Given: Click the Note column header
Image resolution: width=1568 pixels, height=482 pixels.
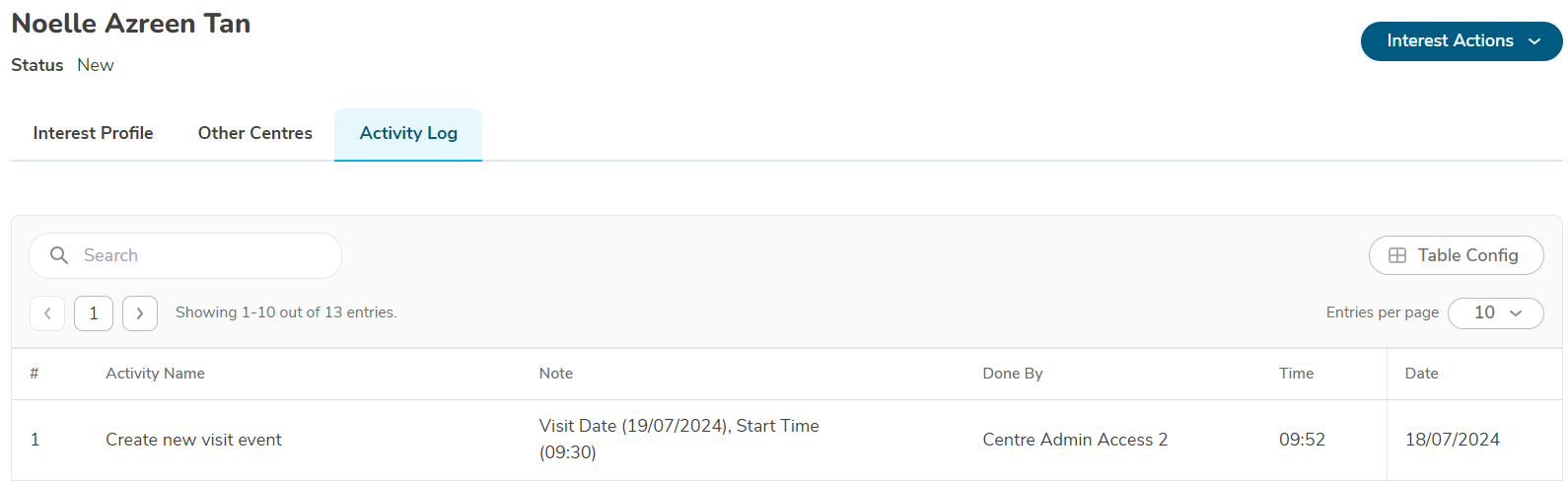Looking at the screenshot, I should click(x=555, y=374).
